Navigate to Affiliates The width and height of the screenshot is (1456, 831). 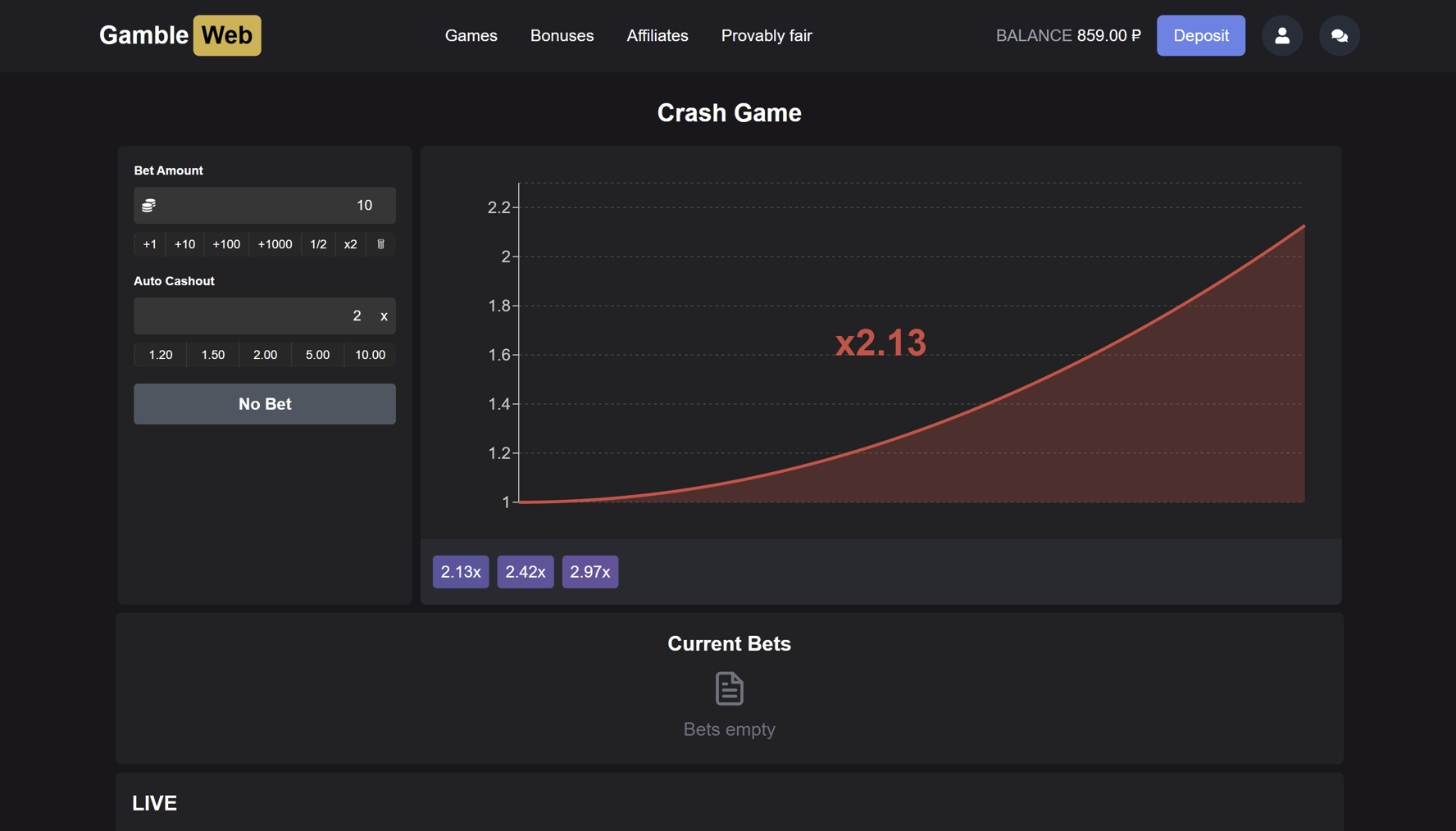657,35
